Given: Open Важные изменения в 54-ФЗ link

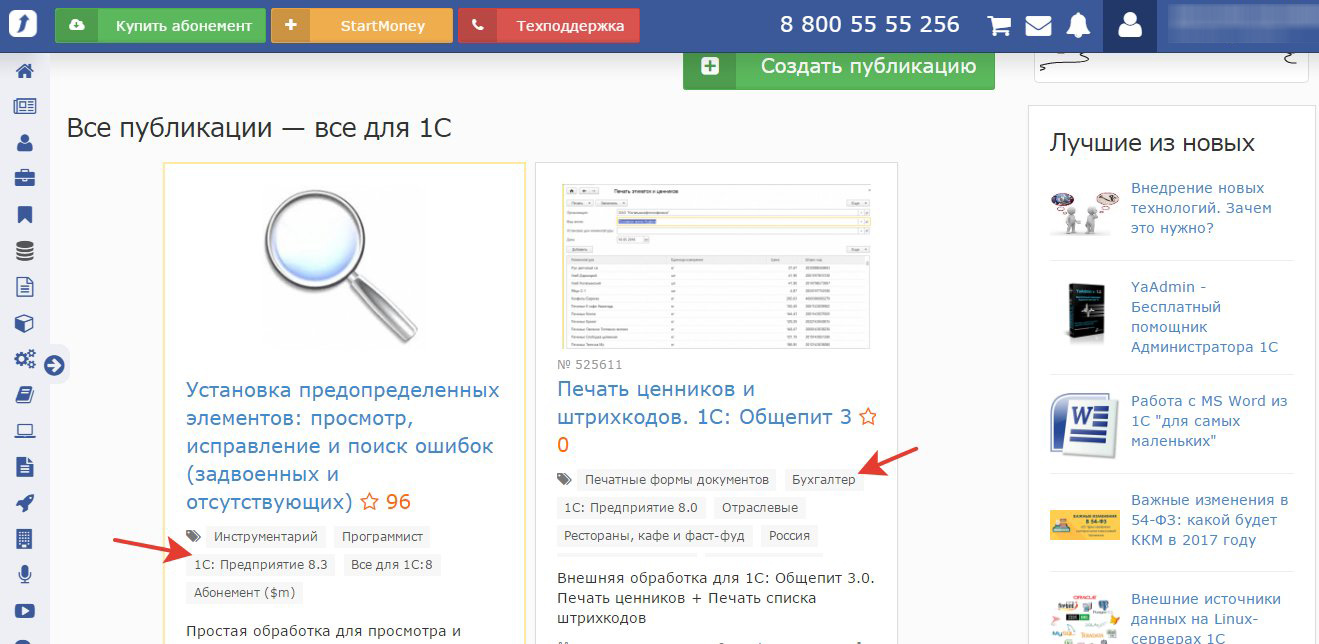Looking at the screenshot, I should tap(1209, 520).
